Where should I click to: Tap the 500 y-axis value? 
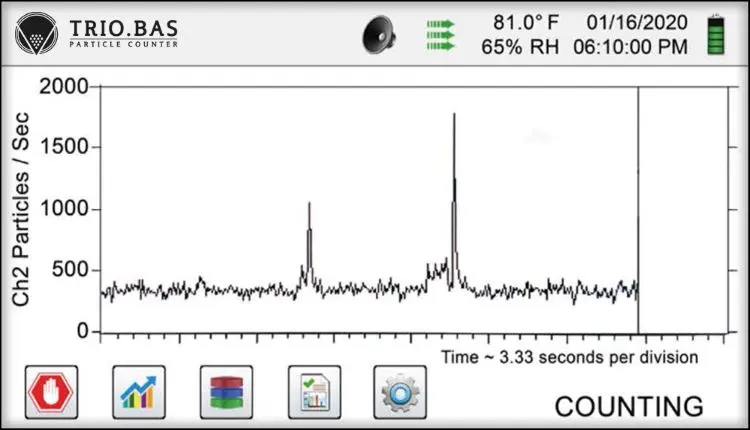70,270
